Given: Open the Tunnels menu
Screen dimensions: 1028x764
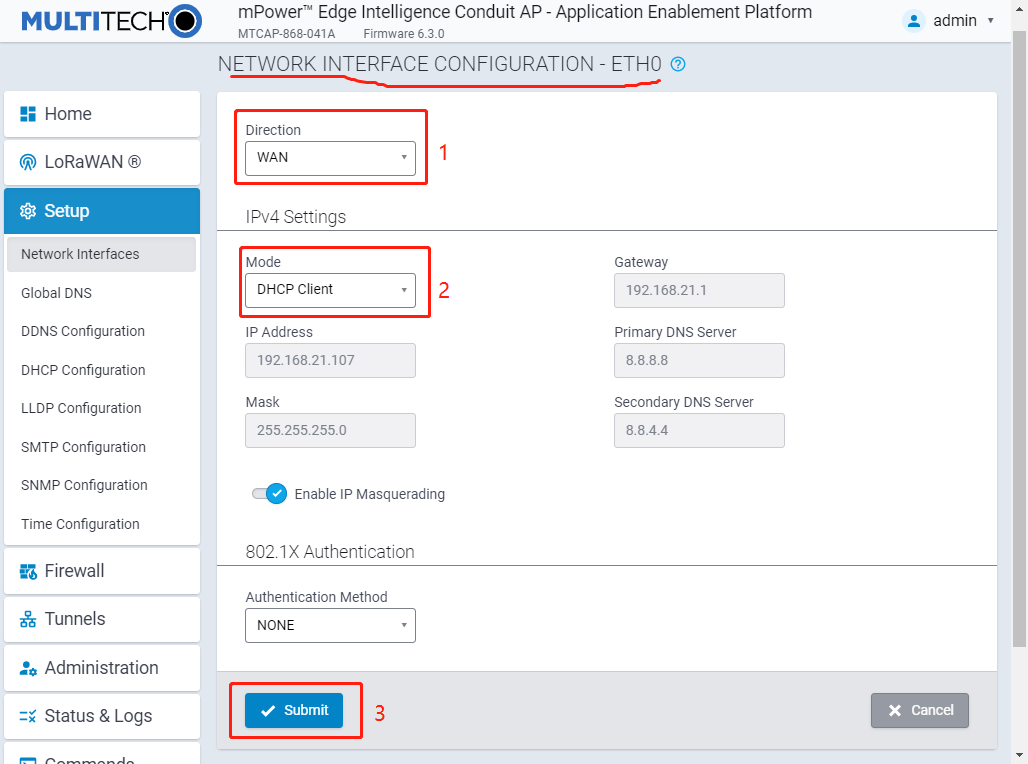Looking at the screenshot, I should click(102, 619).
